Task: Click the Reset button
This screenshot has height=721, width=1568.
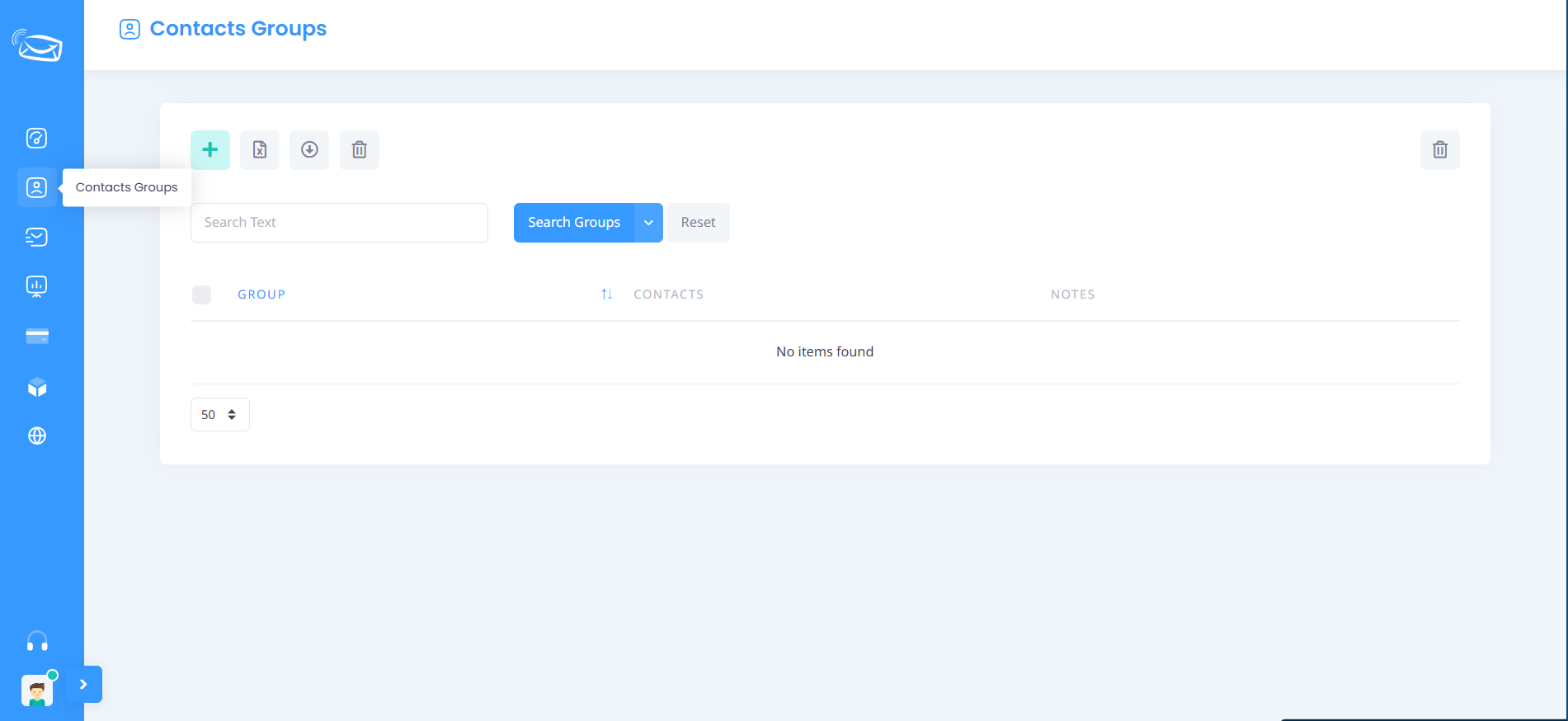Action: [x=699, y=223]
